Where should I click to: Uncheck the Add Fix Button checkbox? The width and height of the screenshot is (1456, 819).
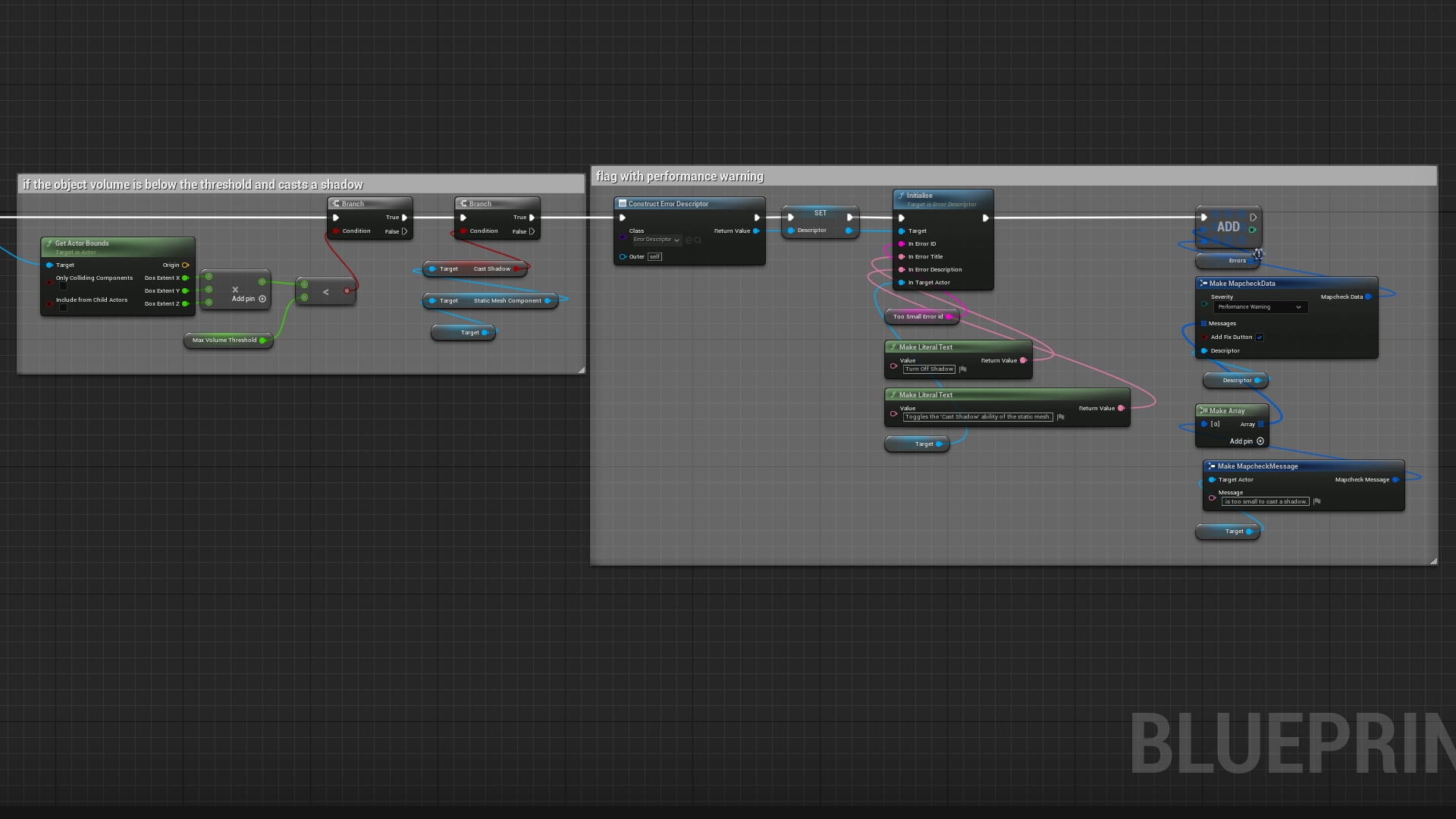[1260, 337]
